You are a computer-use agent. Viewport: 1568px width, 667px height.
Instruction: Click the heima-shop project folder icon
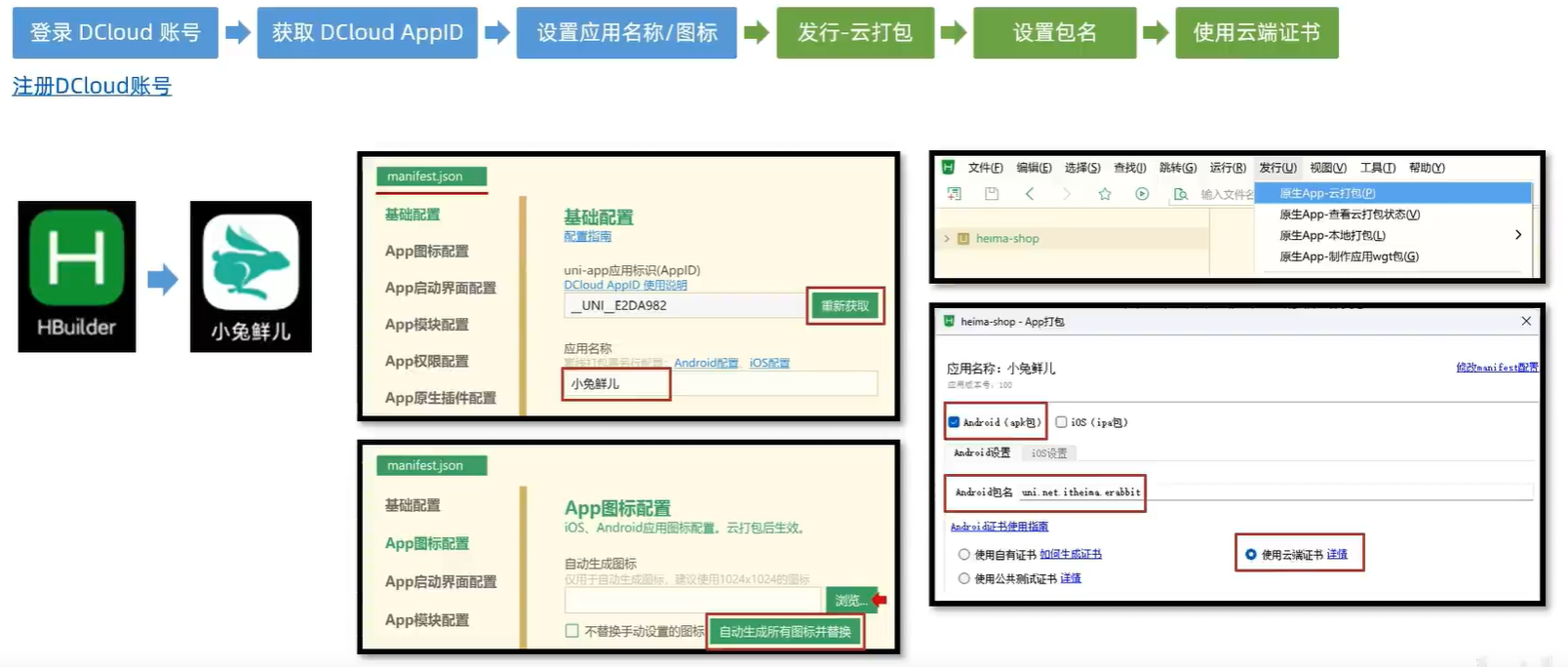coord(963,238)
